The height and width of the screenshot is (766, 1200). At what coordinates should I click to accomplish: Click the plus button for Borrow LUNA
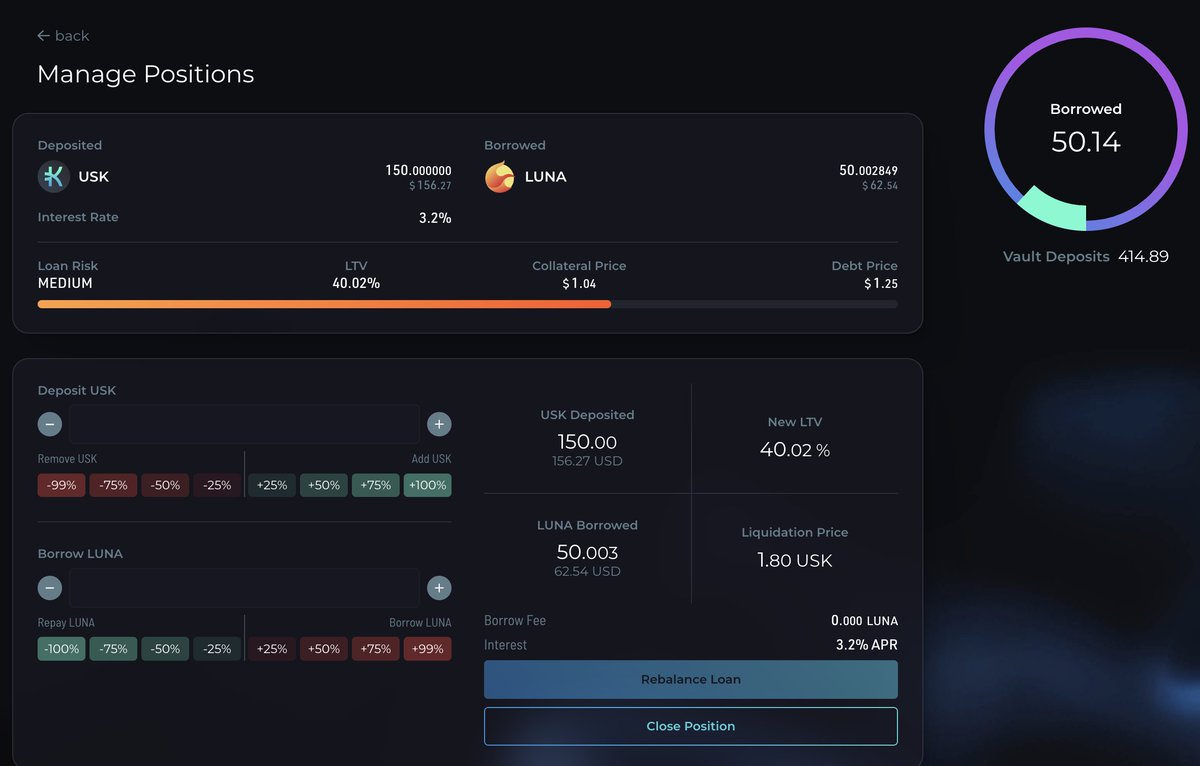point(439,588)
